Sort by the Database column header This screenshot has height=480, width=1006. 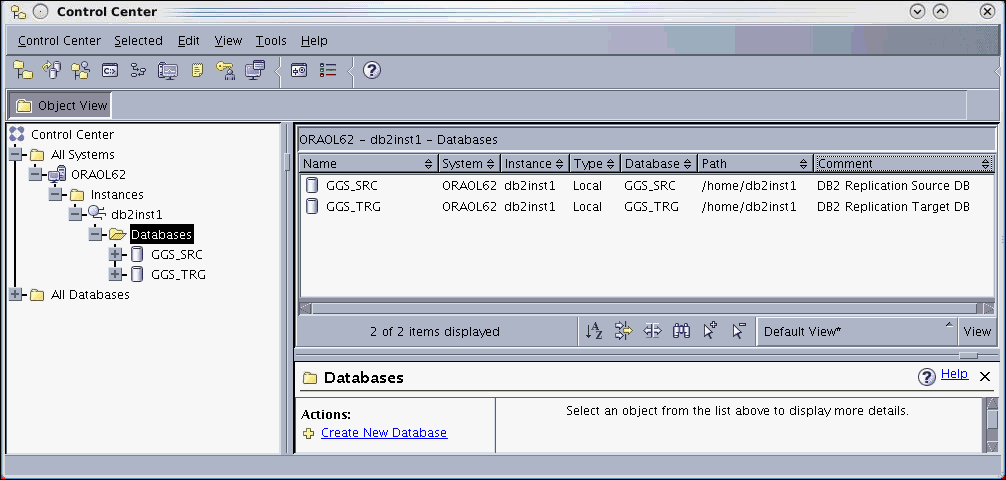[659, 164]
